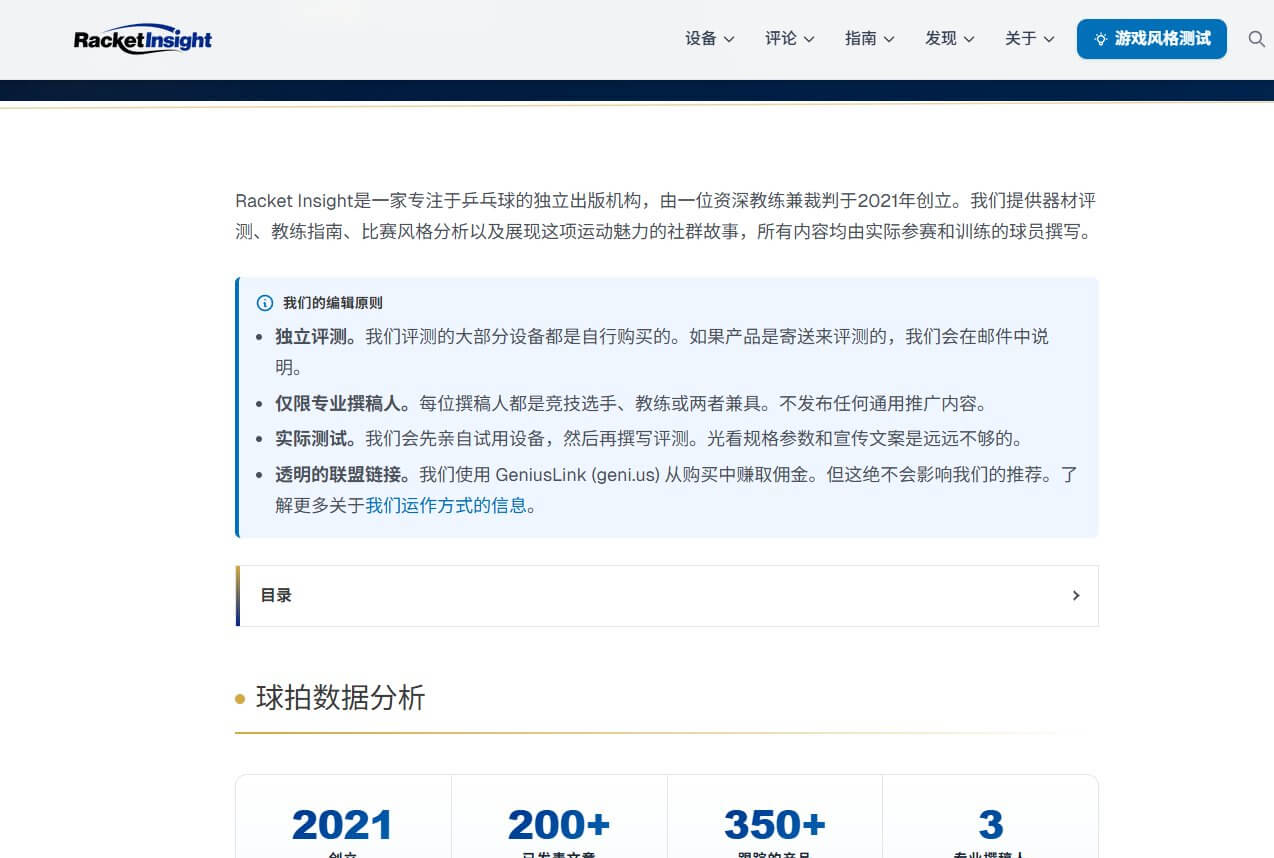Open the 设备 dropdown menu
The height and width of the screenshot is (858, 1274).
(710, 39)
